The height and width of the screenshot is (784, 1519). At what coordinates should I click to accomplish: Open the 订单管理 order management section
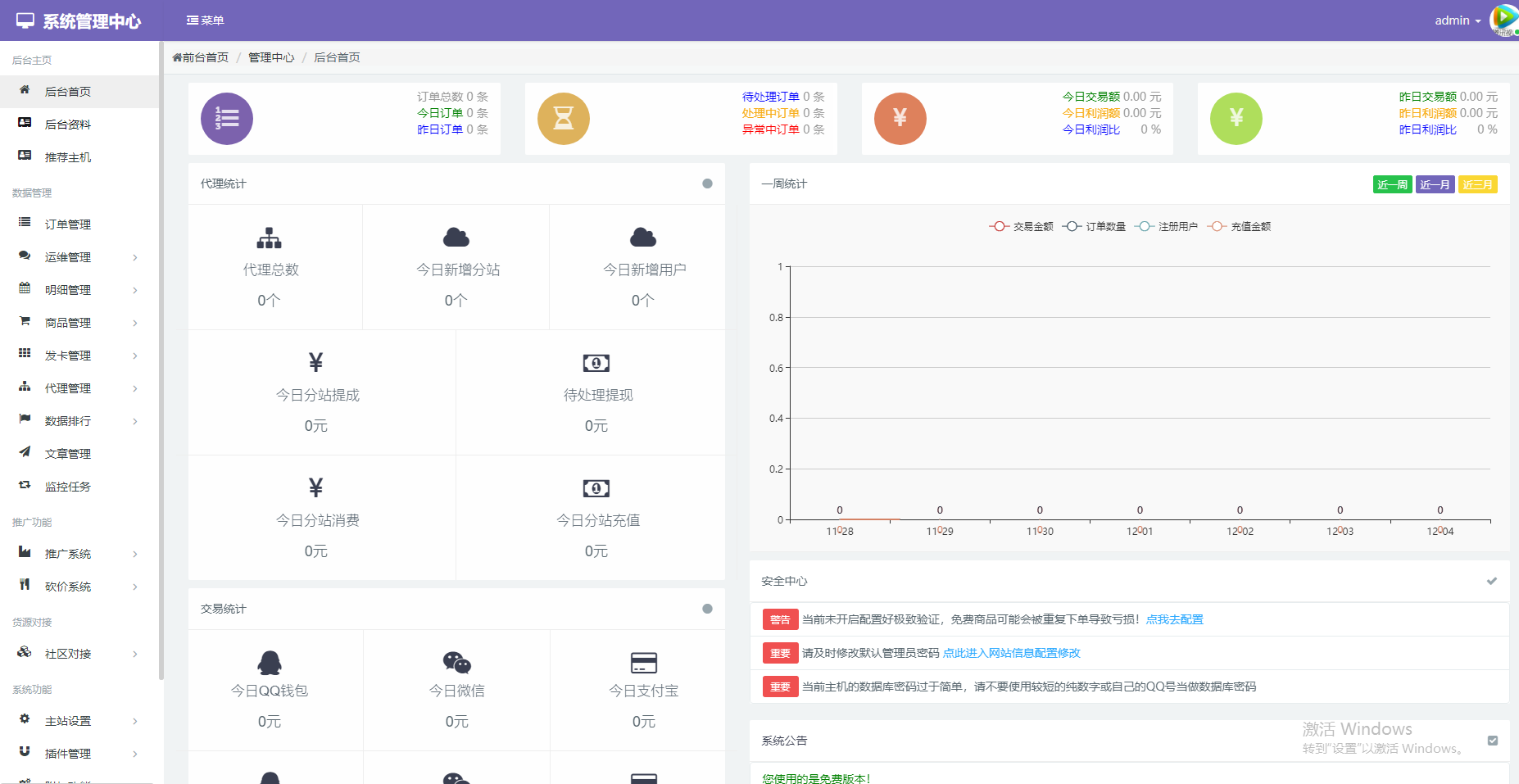click(x=69, y=224)
